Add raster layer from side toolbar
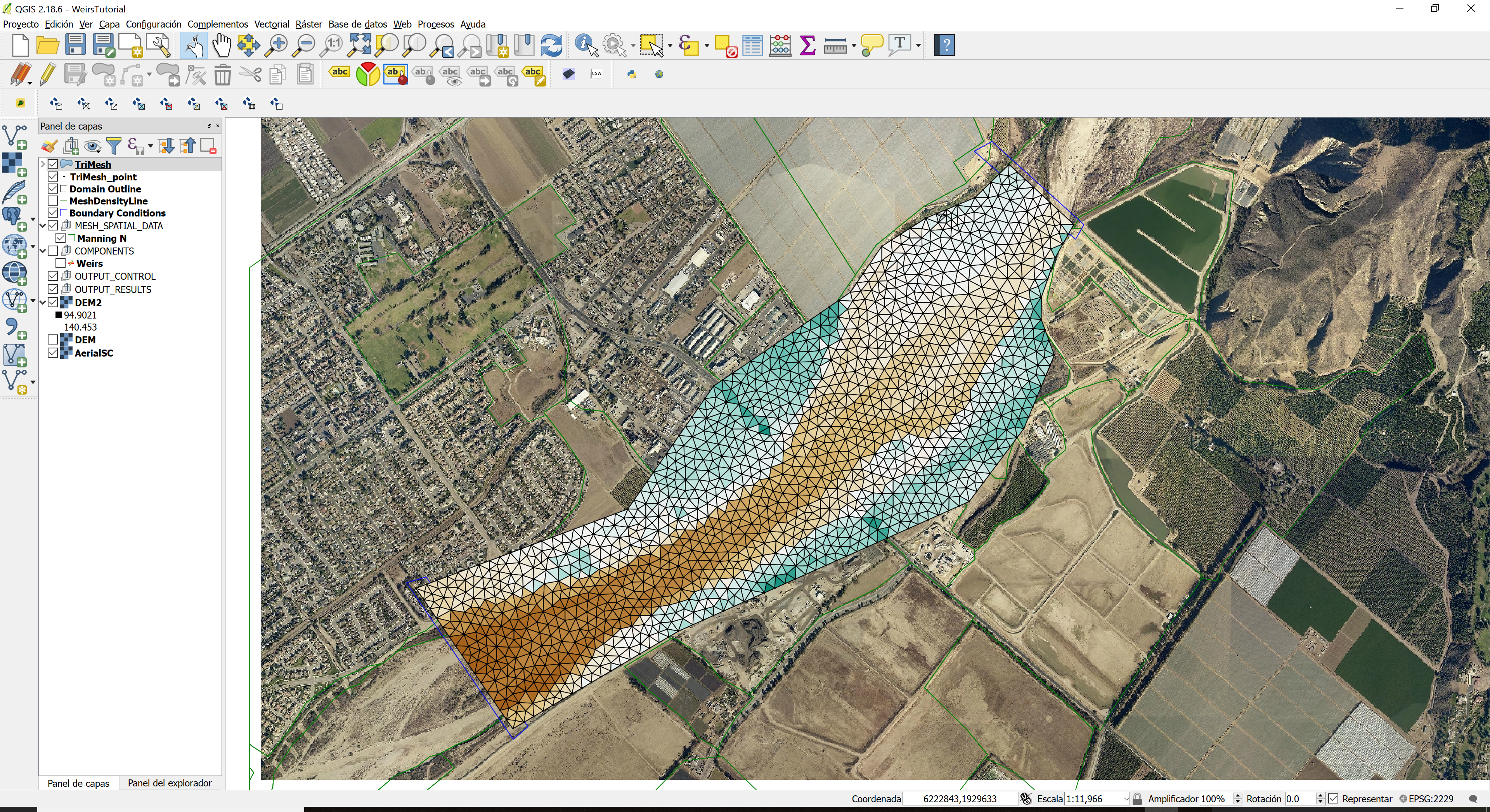1490x812 pixels. [x=15, y=164]
